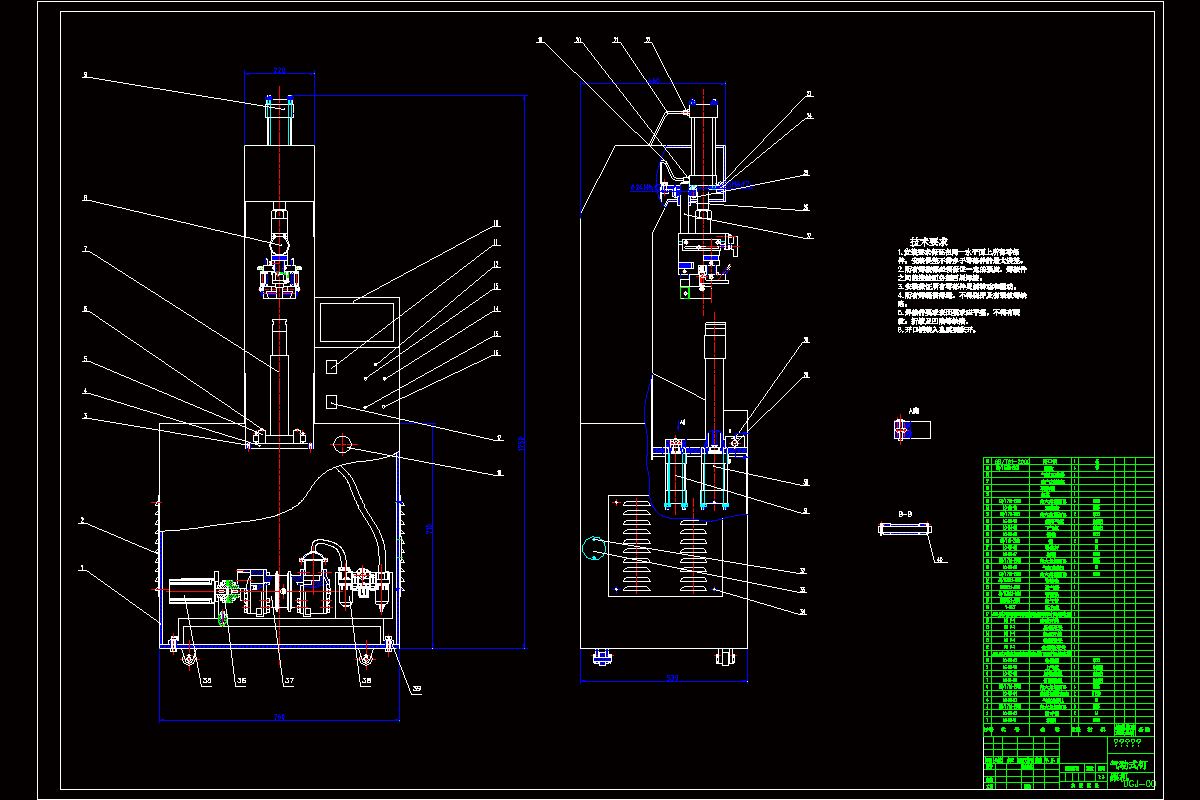Click part callout number 38
This screenshot has height=800, width=1200.
coord(366,681)
